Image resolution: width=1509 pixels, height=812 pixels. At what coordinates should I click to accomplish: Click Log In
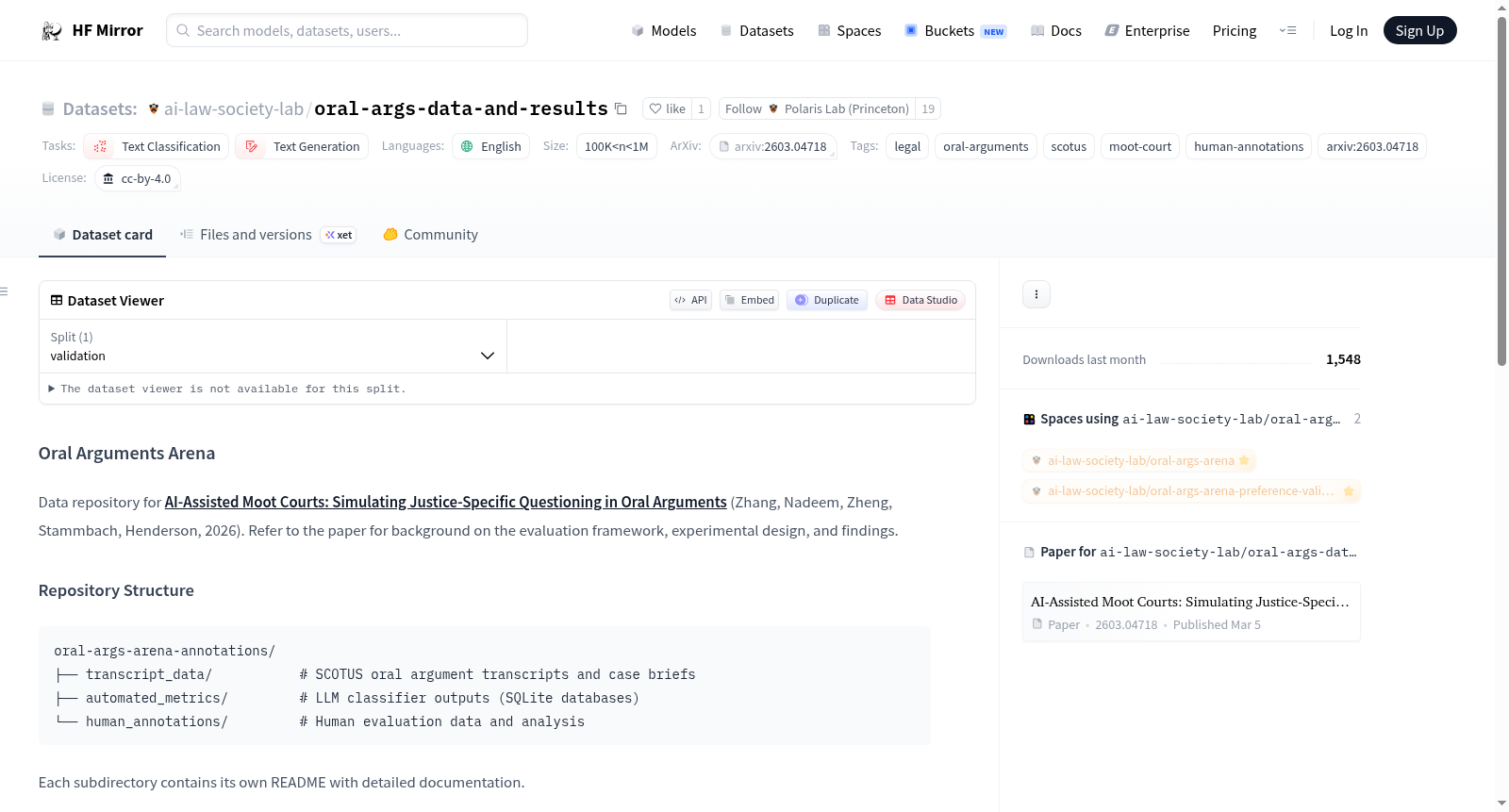(1349, 31)
